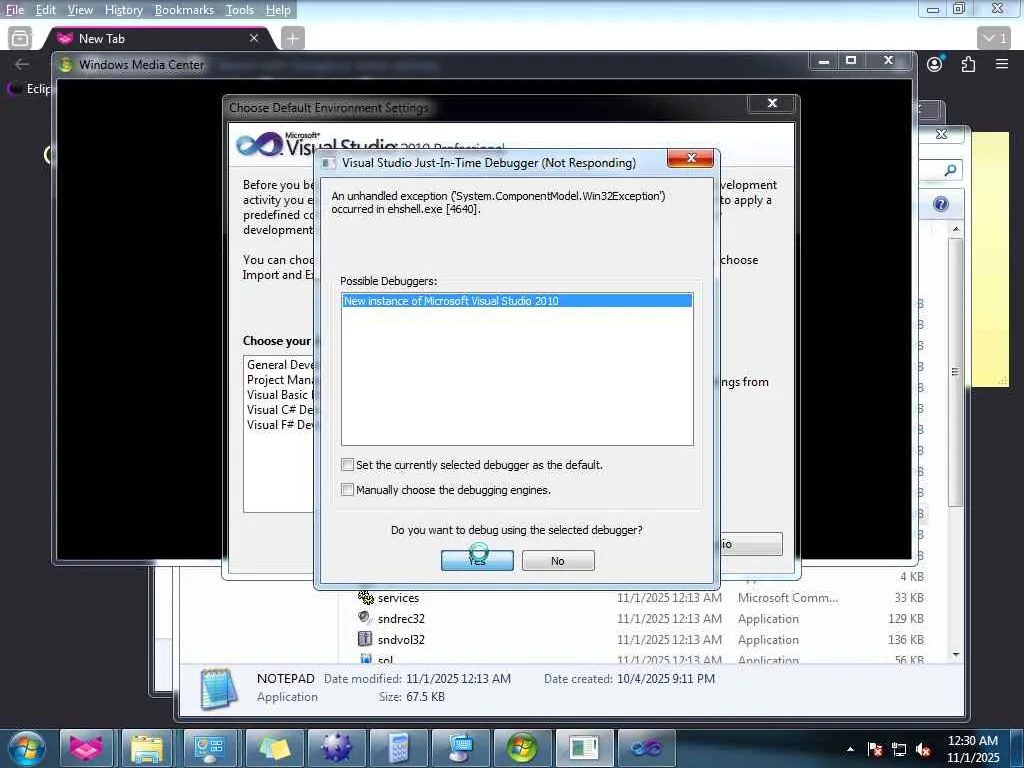The height and width of the screenshot is (768, 1024).
Task: Open Windows Explorer from the taskbar
Action: tap(147, 748)
